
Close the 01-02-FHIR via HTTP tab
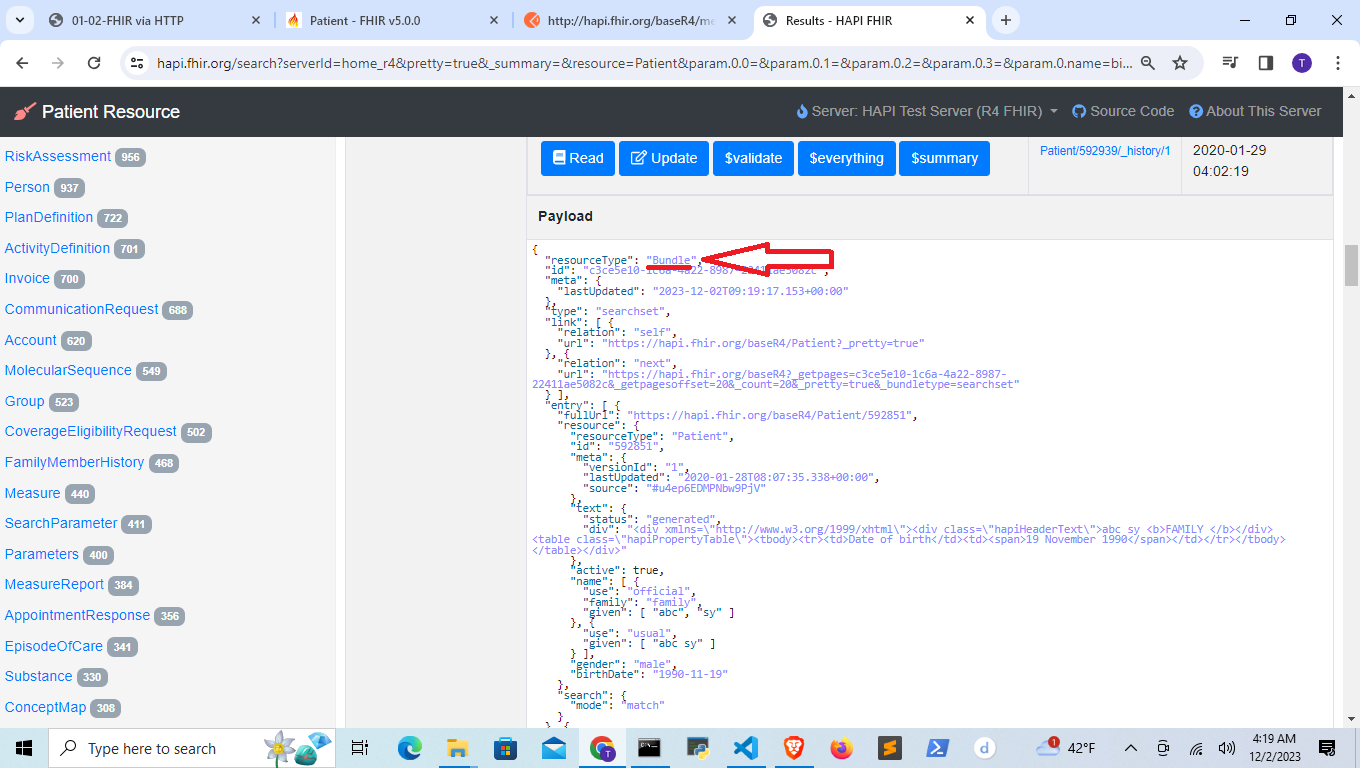coord(256,20)
